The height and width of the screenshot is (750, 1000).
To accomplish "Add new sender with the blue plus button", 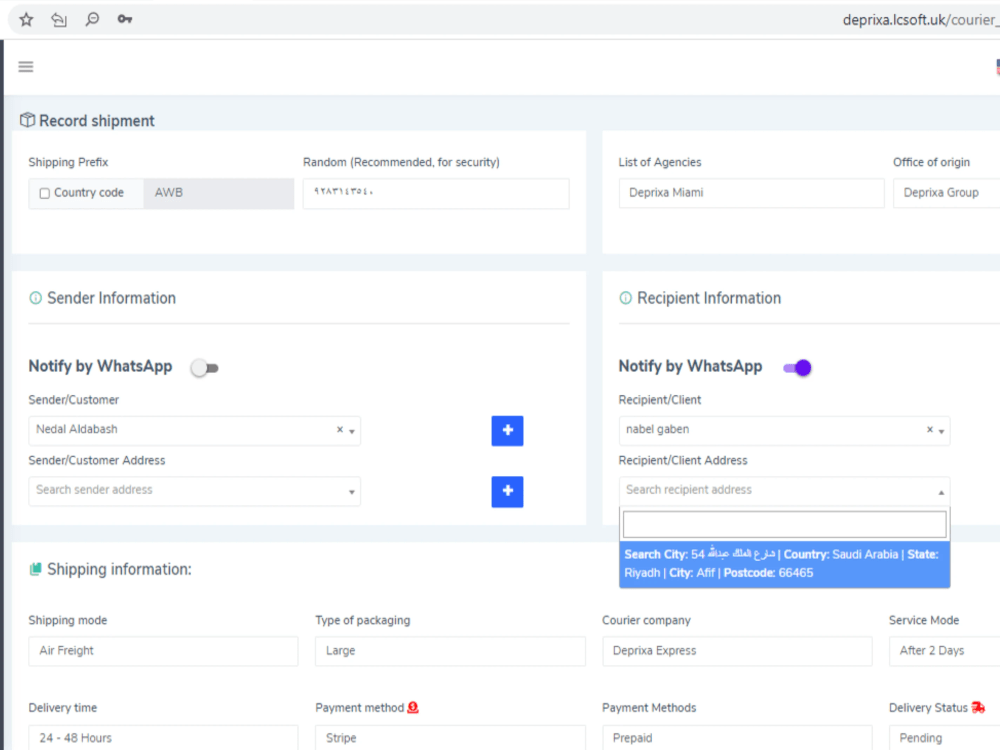I will [507, 430].
